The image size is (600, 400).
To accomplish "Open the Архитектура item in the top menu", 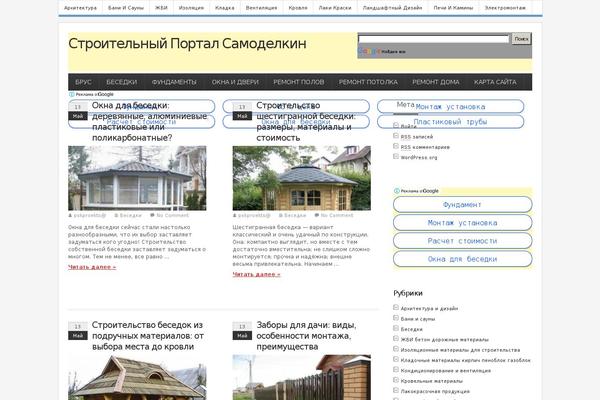I will click(80, 8).
